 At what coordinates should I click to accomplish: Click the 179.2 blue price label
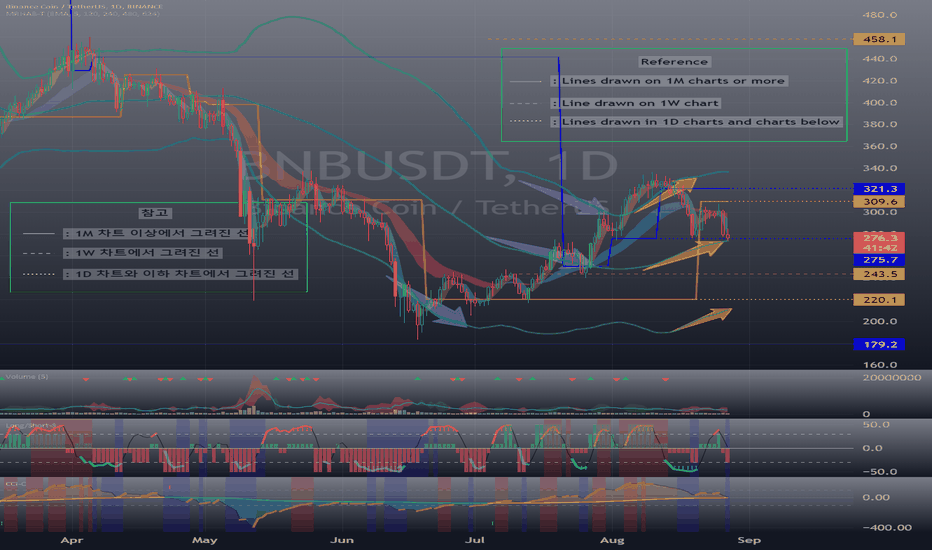pyautogui.click(x=879, y=344)
